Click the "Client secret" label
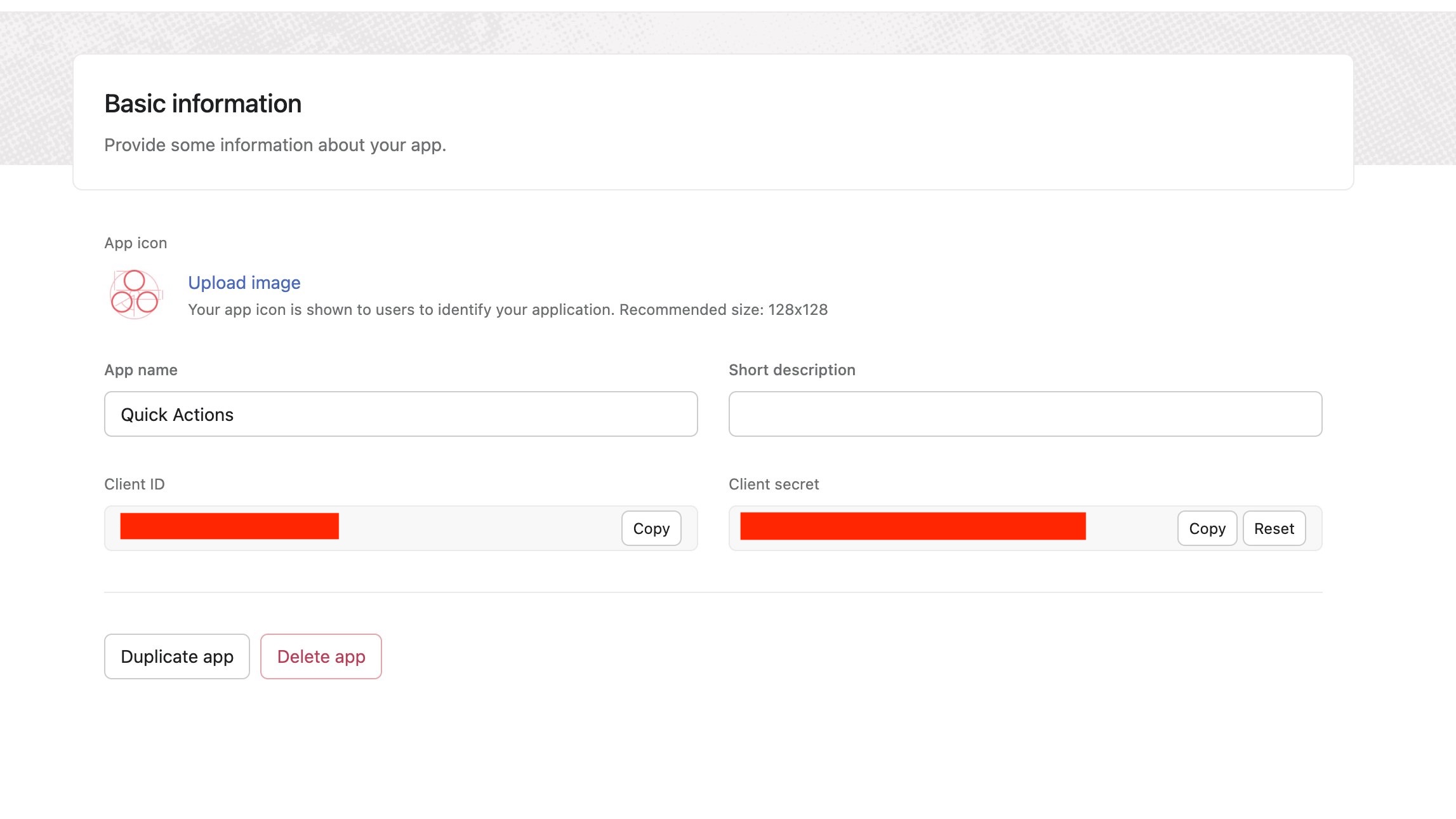 pos(774,484)
